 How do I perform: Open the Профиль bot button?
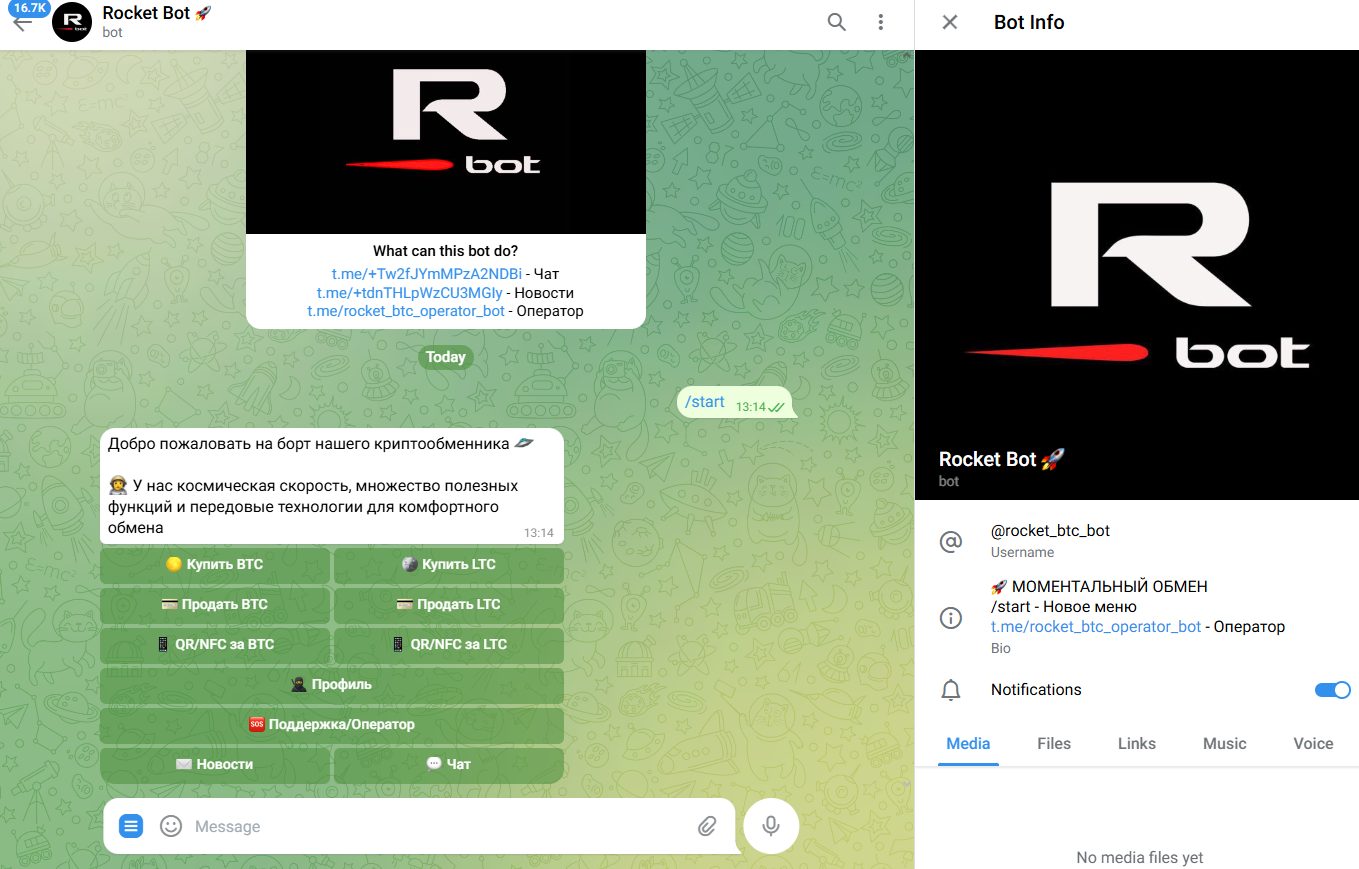click(332, 685)
